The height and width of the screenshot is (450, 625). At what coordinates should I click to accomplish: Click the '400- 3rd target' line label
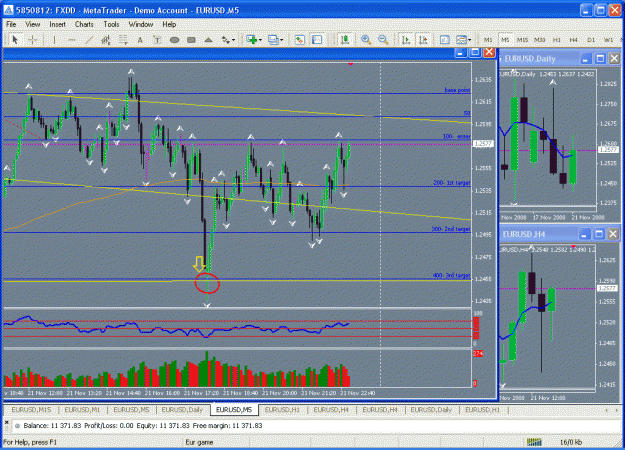coord(451,275)
